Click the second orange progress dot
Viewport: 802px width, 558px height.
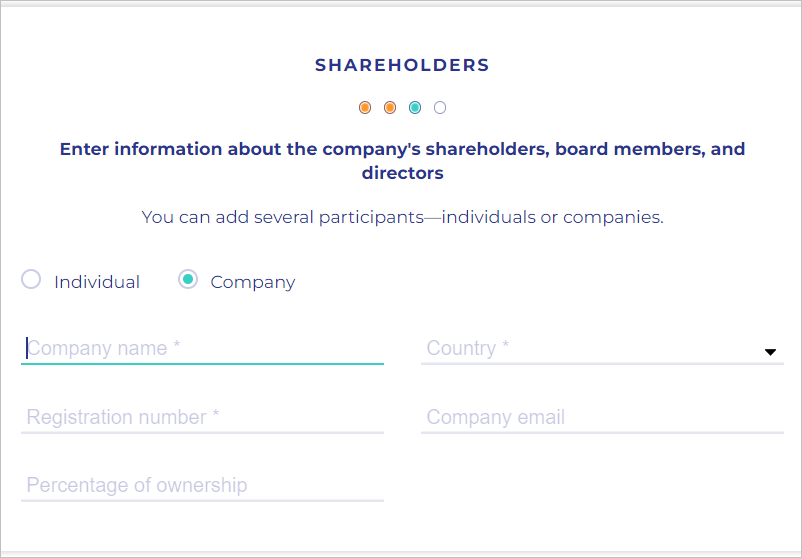[x=390, y=107]
